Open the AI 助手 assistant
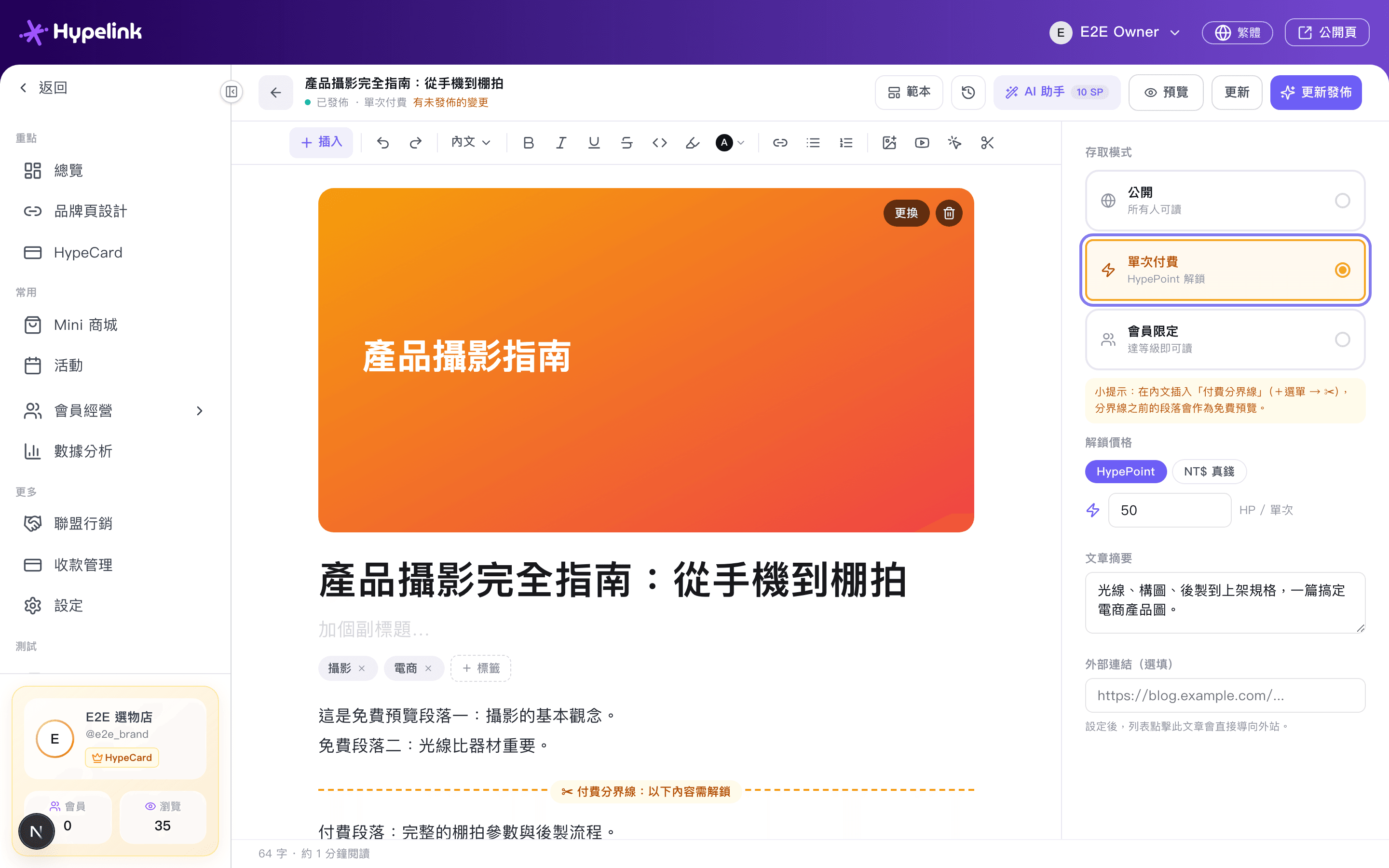 [1057, 93]
